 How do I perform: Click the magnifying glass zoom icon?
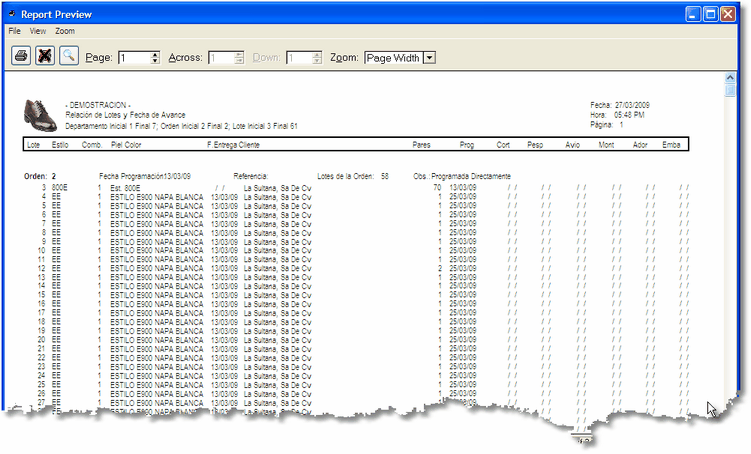pos(69,56)
